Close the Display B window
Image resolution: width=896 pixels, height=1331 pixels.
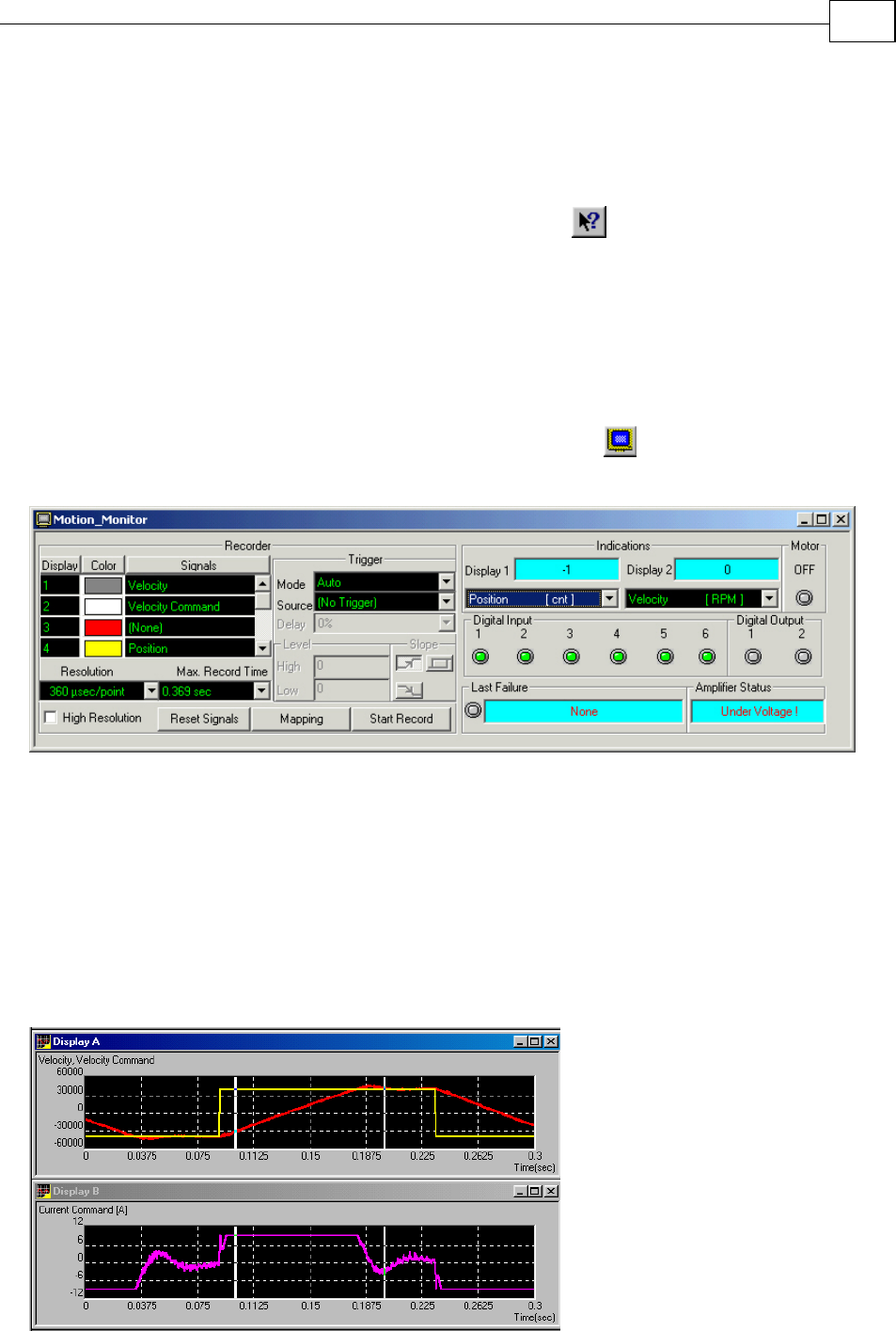tap(551, 1191)
